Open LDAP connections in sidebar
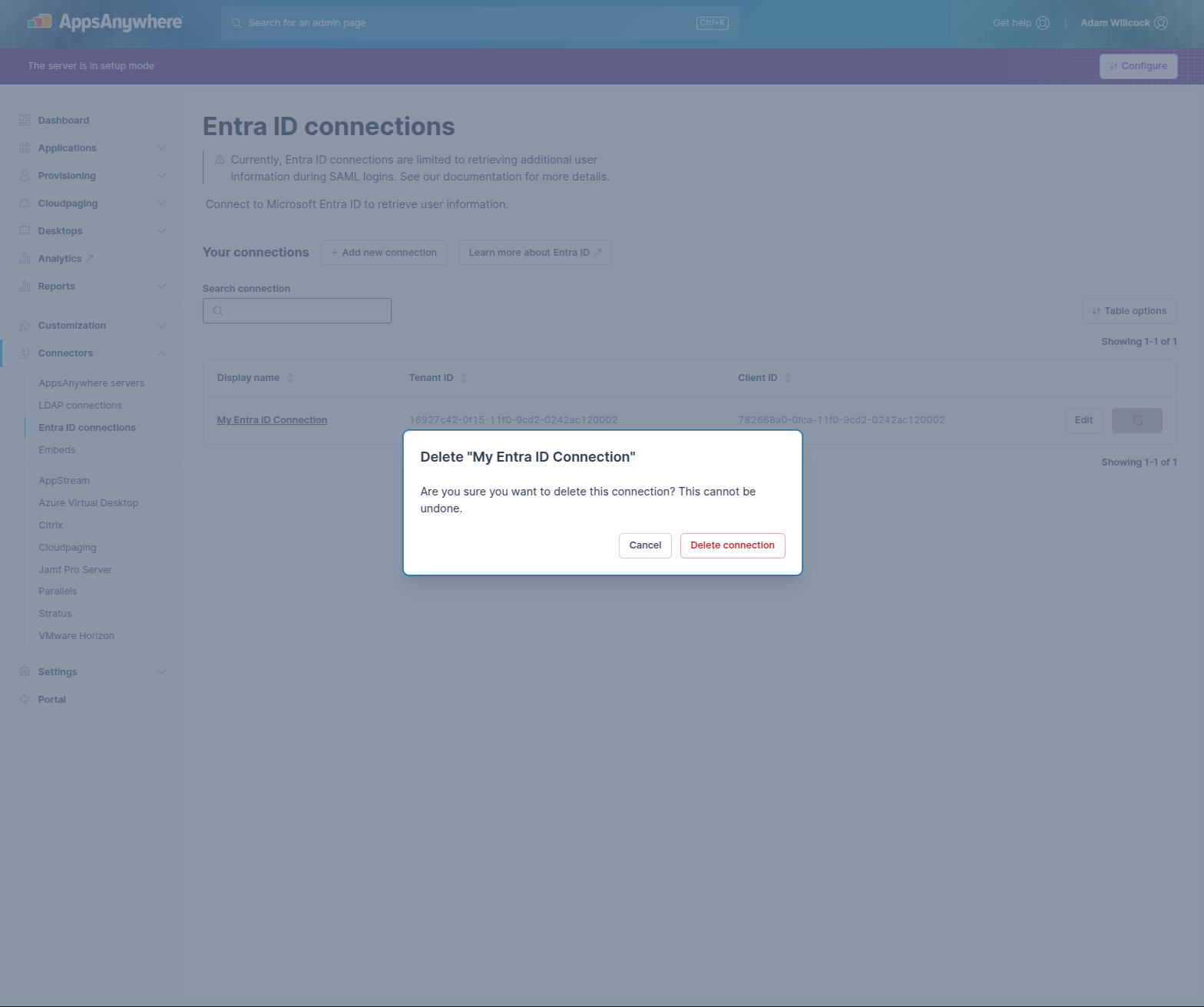This screenshot has width=1204, height=1007. click(x=81, y=406)
